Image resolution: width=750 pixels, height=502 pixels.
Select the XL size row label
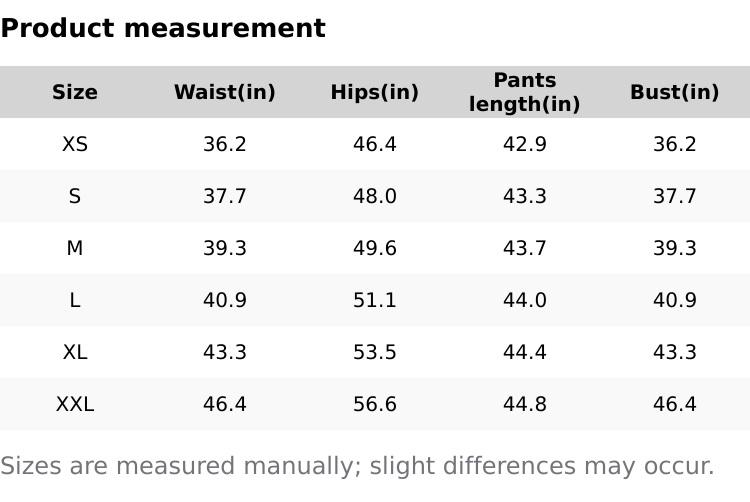pos(75,352)
